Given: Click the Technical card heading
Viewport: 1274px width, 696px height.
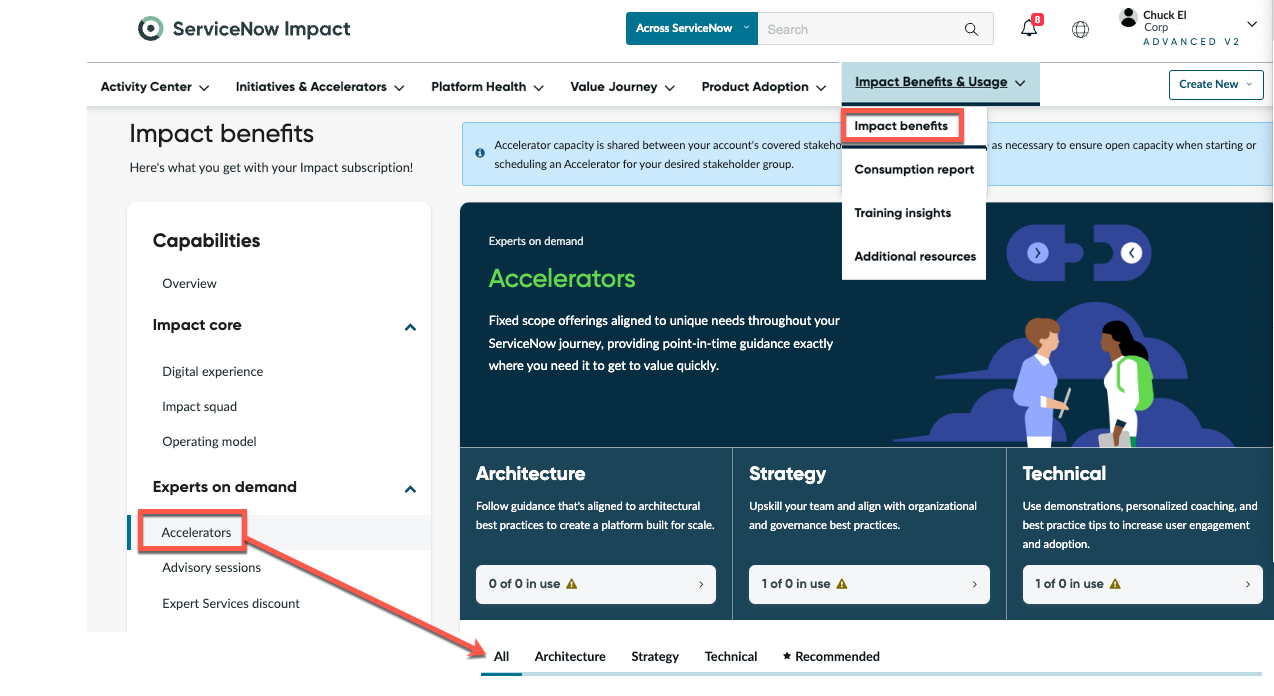Looking at the screenshot, I should (x=1064, y=474).
